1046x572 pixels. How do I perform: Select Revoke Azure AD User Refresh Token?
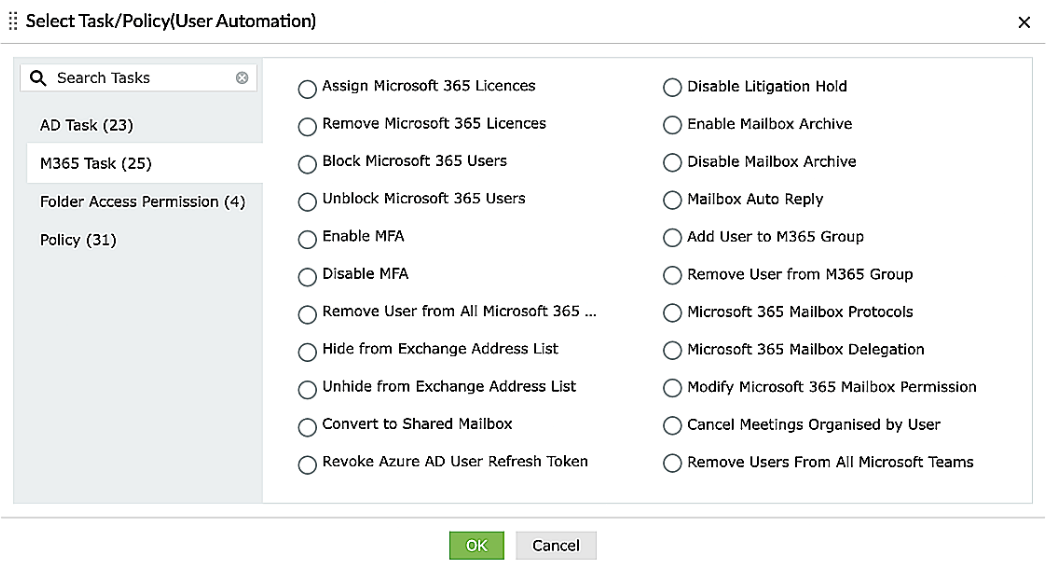pos(307,464)
